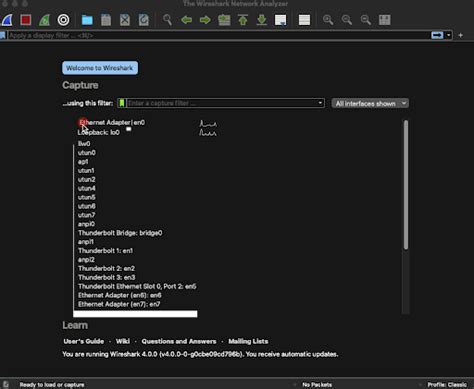
Task: Select utun7 interface row
Action: coord(87,215)
